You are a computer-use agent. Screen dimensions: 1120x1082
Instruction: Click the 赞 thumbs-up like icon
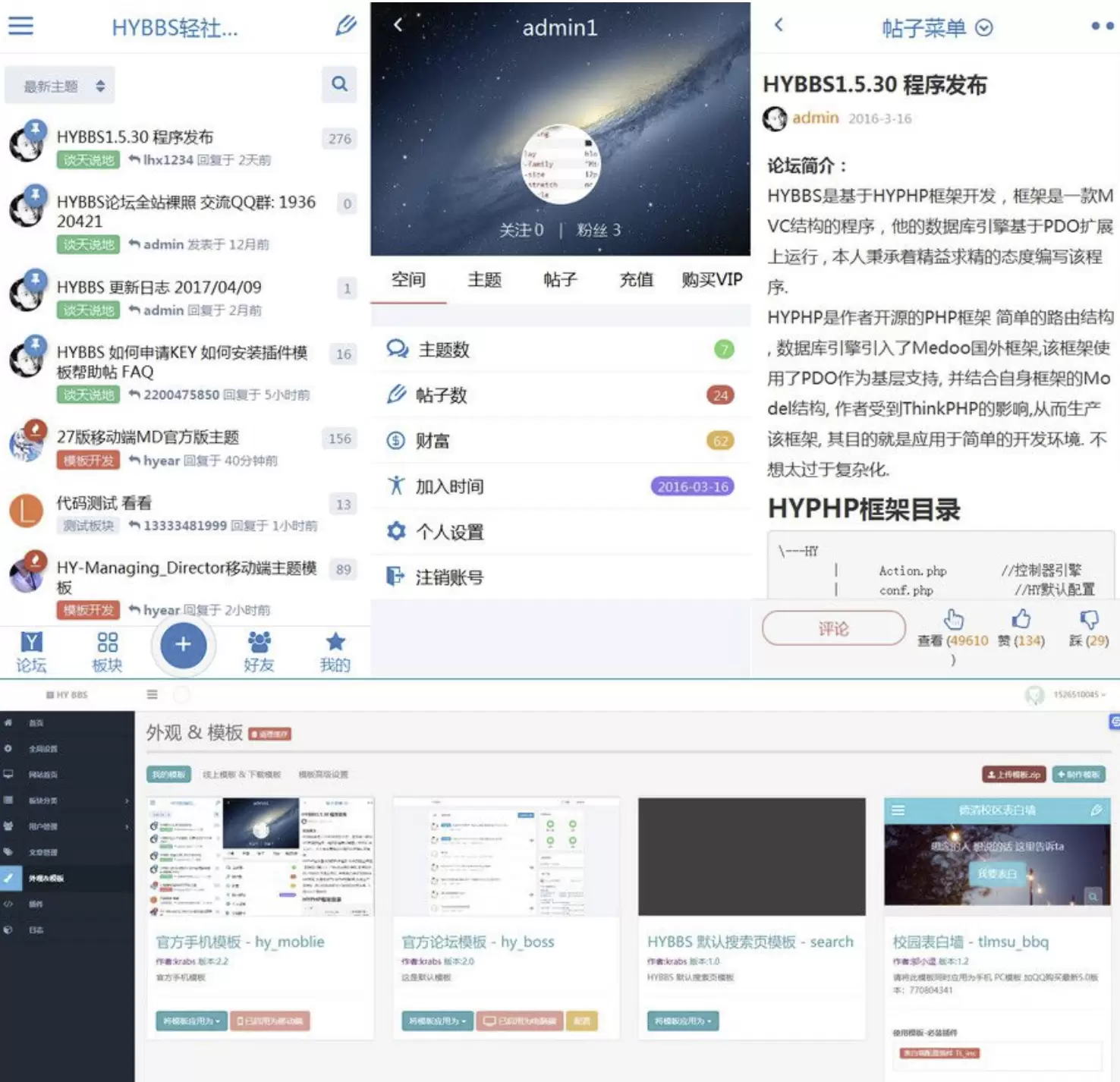[x=1021, y=618]
